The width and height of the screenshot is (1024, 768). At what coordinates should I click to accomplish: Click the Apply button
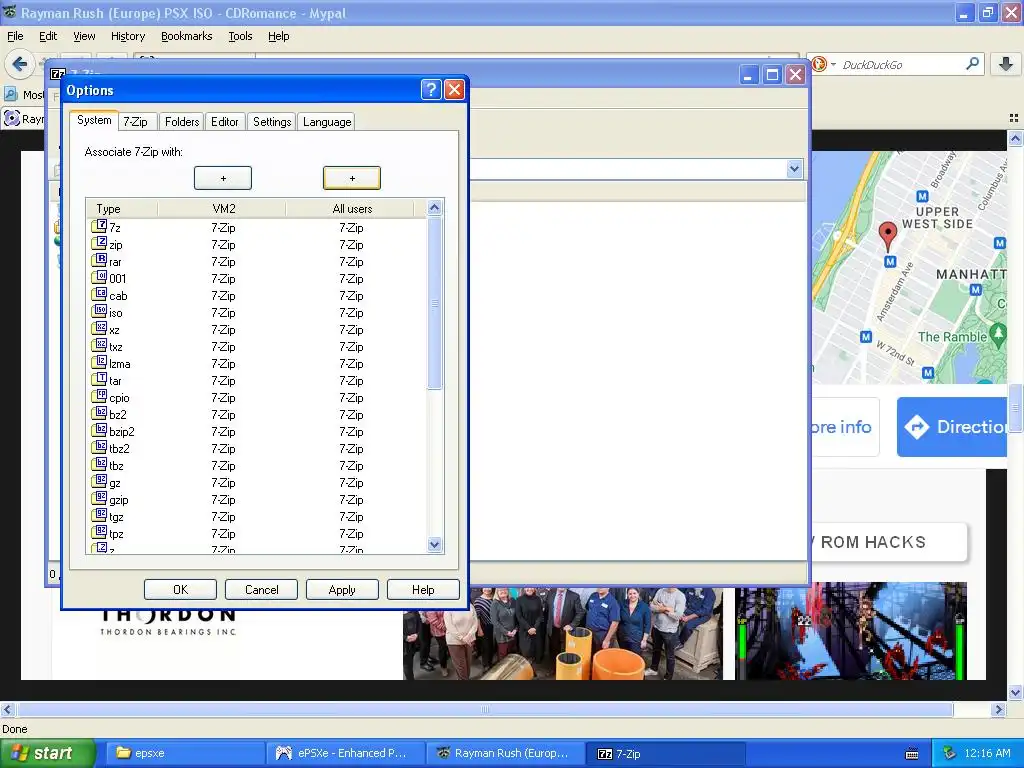coord(342,590)
